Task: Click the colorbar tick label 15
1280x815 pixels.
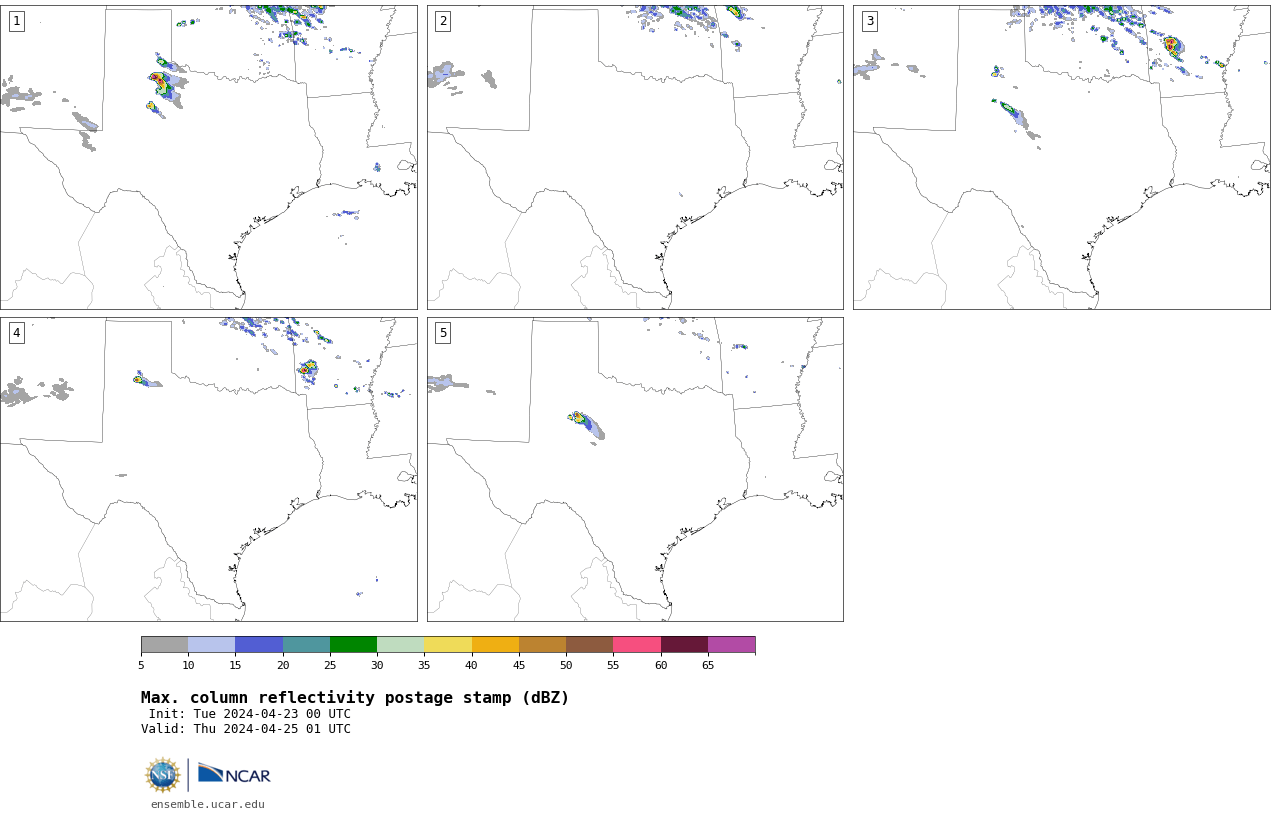Action: pos(235,666)
